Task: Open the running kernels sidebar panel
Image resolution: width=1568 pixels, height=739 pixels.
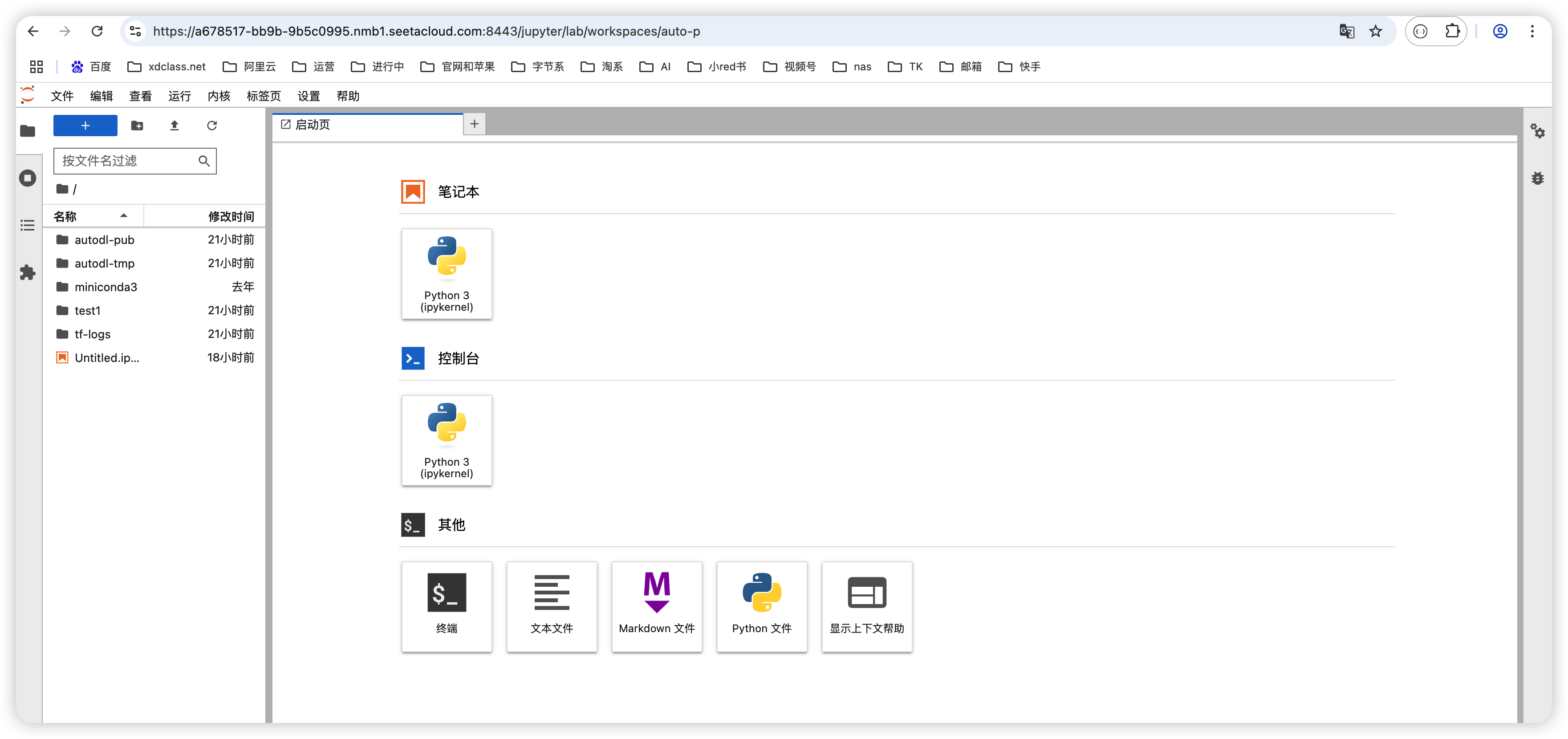Action: [28, 179]
